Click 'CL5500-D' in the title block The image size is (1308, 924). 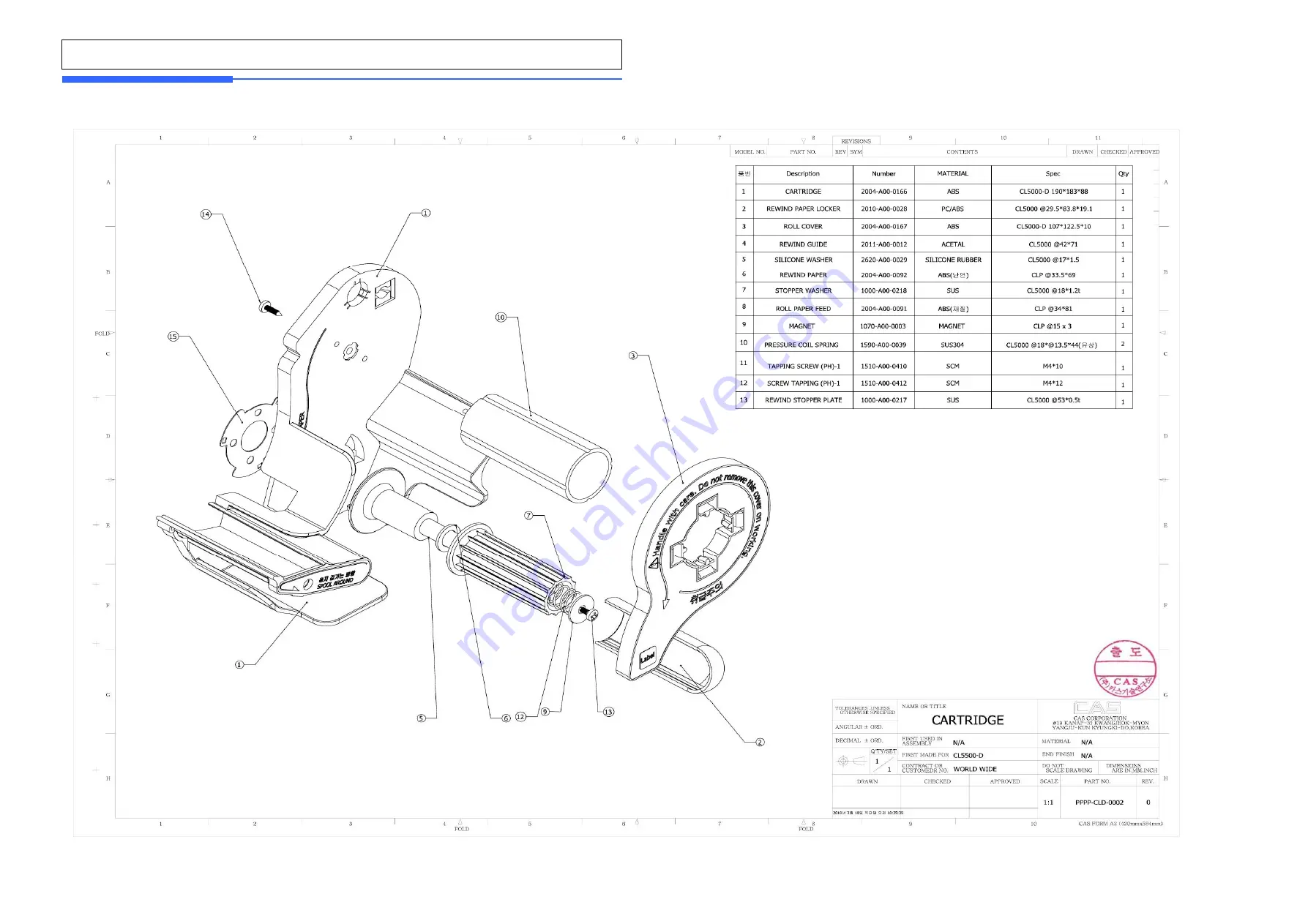tap(968, 756)
